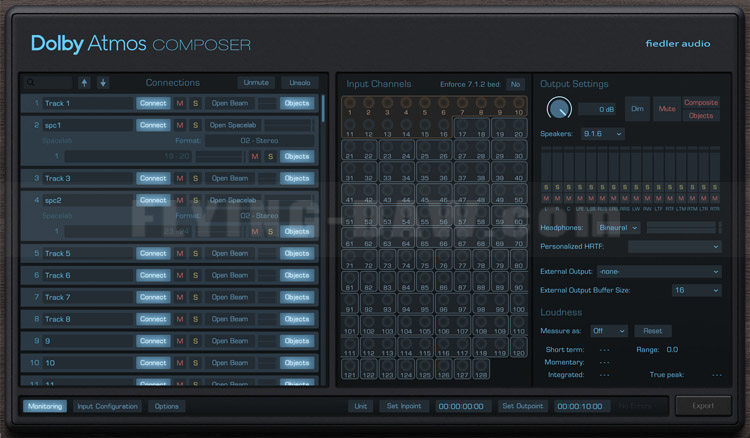Click the output volume knob

(x=559, y=109)
